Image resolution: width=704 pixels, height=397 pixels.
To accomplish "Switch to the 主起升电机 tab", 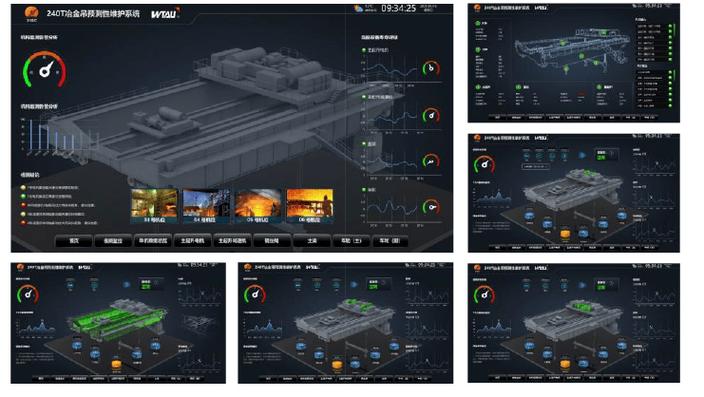I will (192, 241).
